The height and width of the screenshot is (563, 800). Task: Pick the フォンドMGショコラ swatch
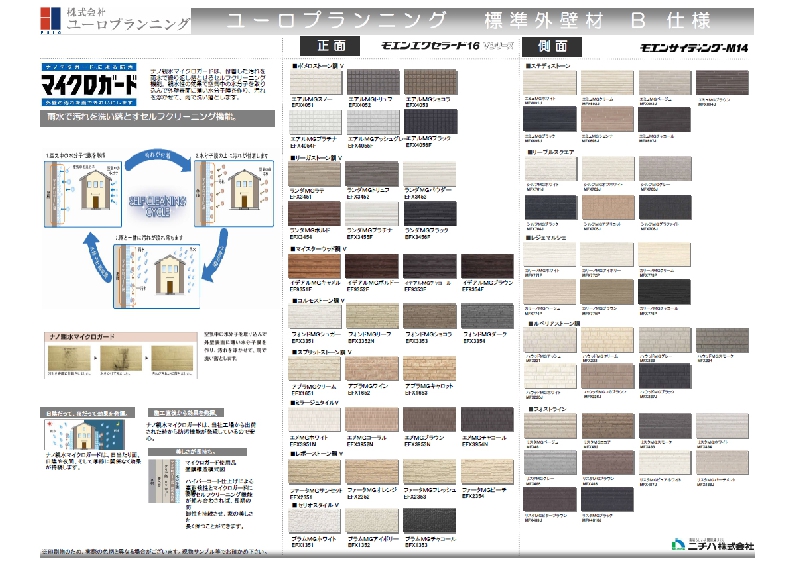[430, 316]
